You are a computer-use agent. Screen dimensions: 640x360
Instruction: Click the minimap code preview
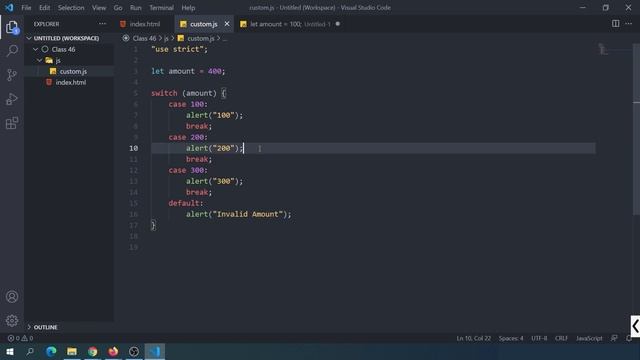(603, 49)
